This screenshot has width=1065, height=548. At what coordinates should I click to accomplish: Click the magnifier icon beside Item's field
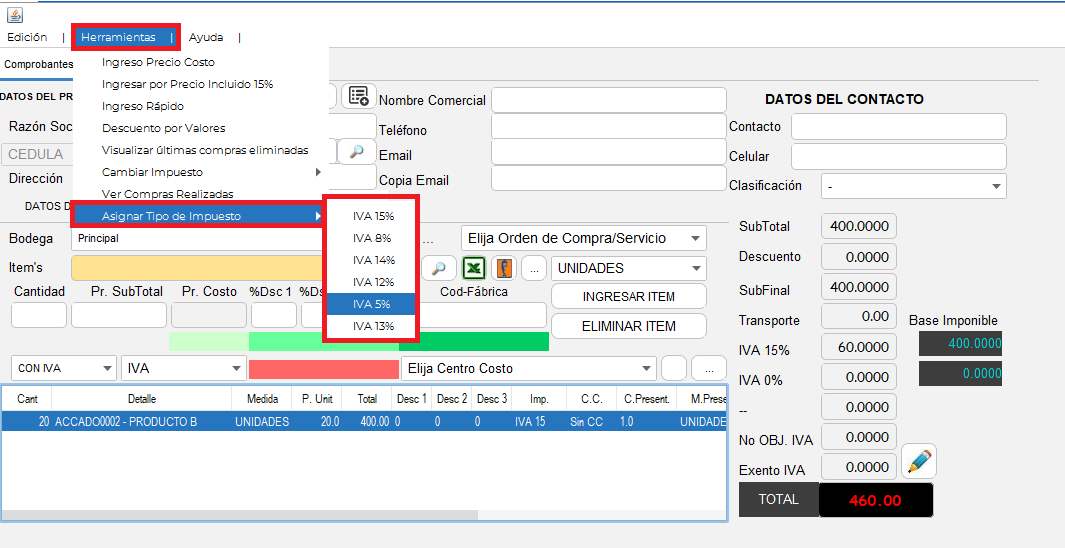439,268
